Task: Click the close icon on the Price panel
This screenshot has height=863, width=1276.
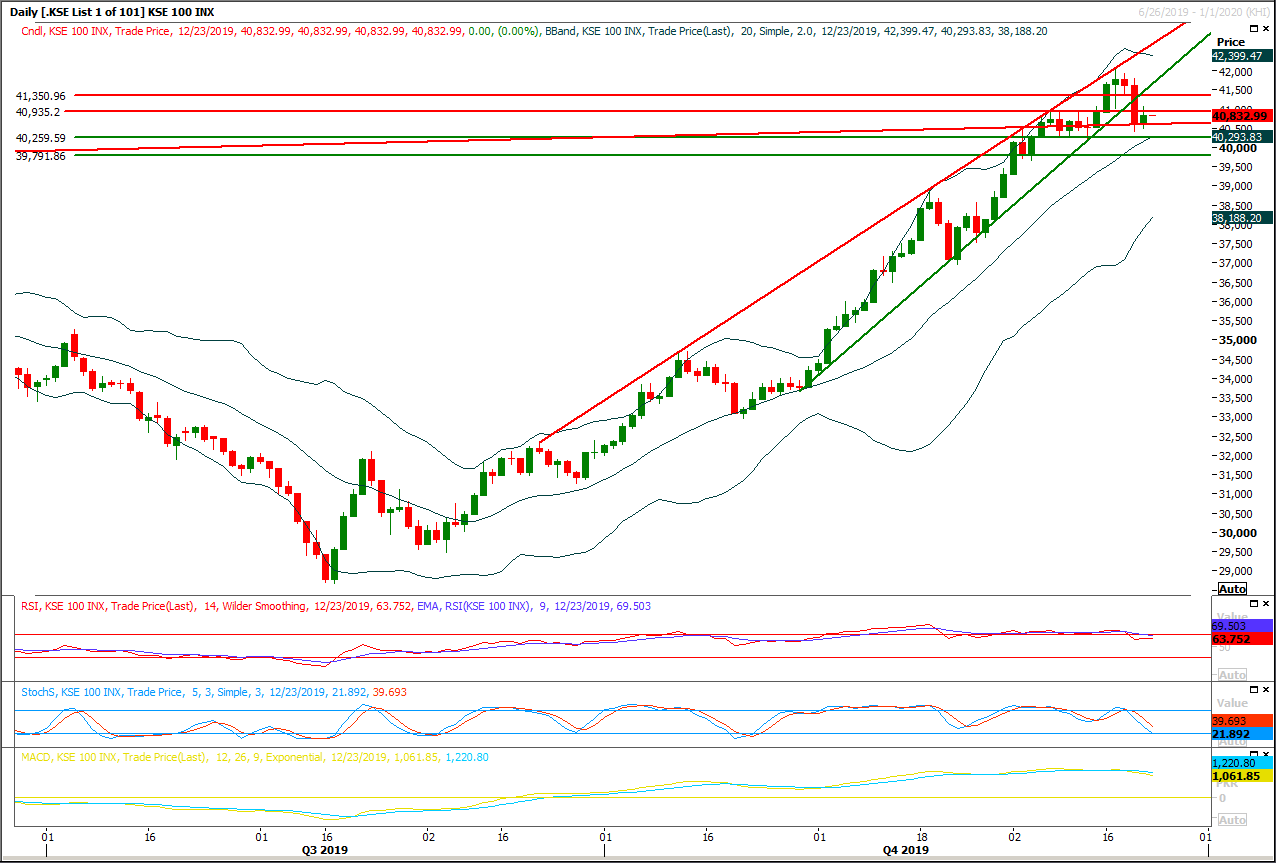Action: 1266,28
